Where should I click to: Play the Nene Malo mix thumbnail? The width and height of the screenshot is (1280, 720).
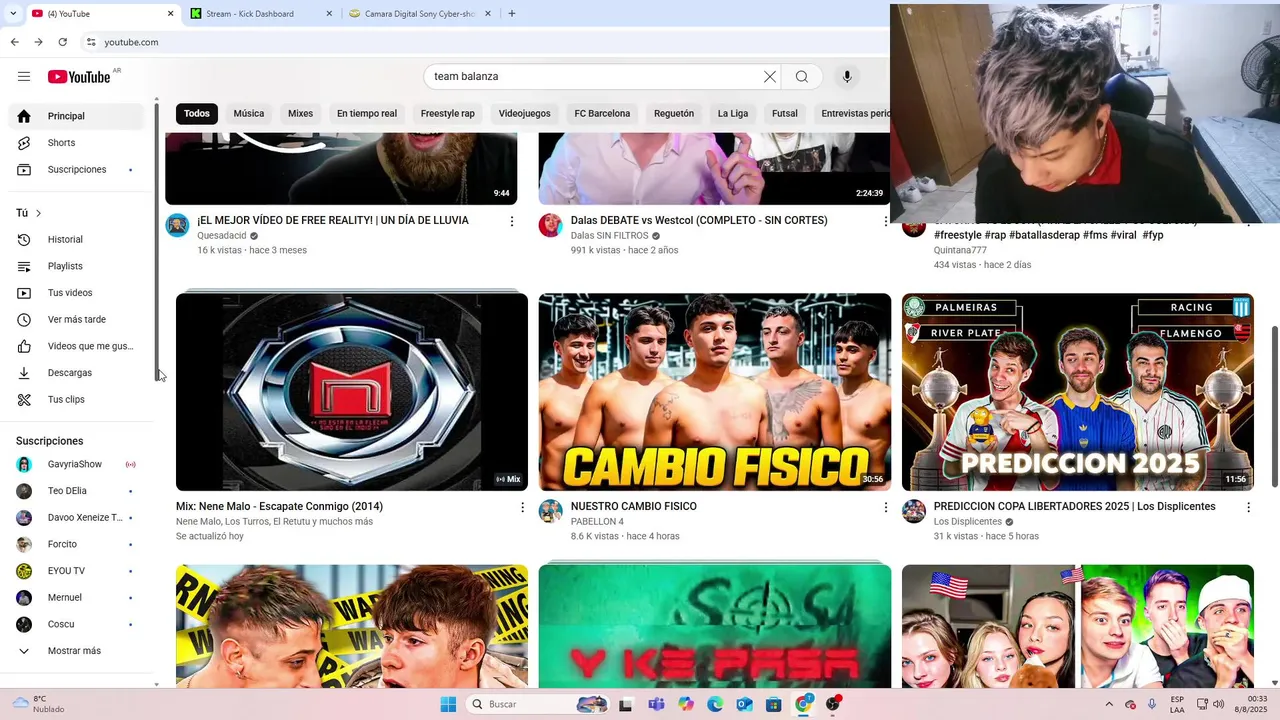pyautogui.click(x=352, y=392)
